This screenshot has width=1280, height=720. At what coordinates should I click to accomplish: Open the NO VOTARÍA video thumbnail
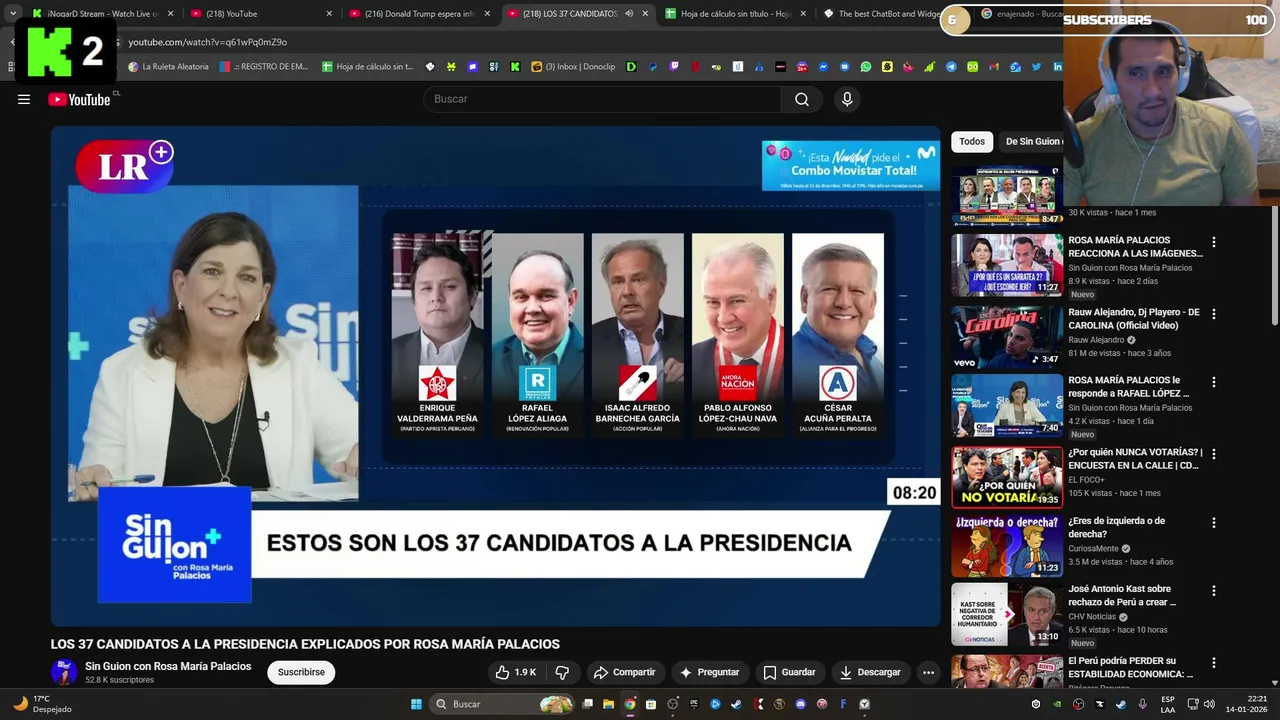pyautogui.click(x=1007, y=477)
